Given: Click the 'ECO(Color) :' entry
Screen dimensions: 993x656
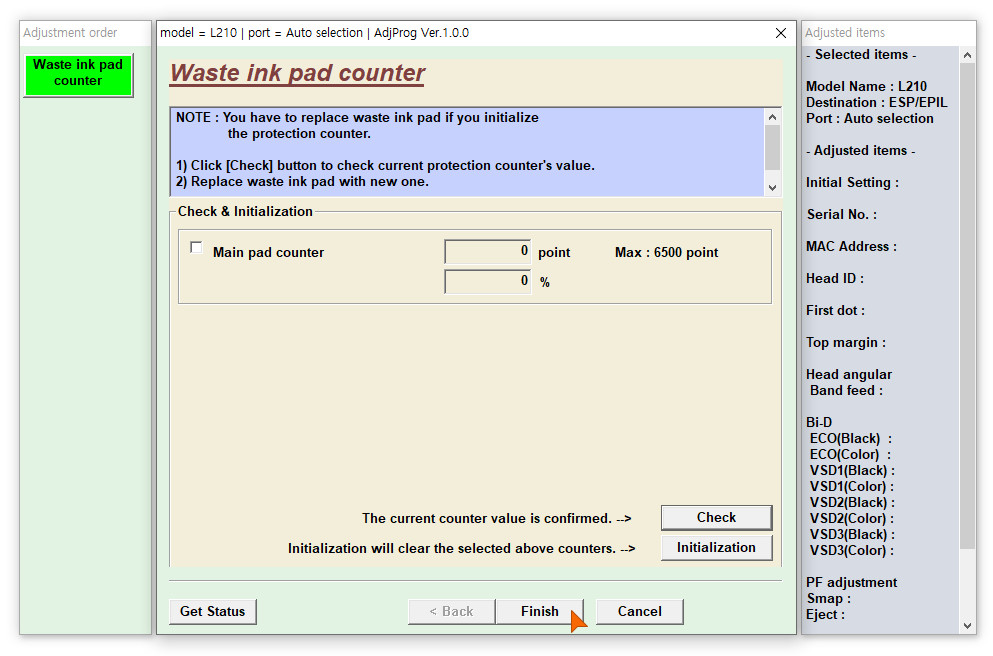Looking at the screenshot, I should [x=851, y=455].
